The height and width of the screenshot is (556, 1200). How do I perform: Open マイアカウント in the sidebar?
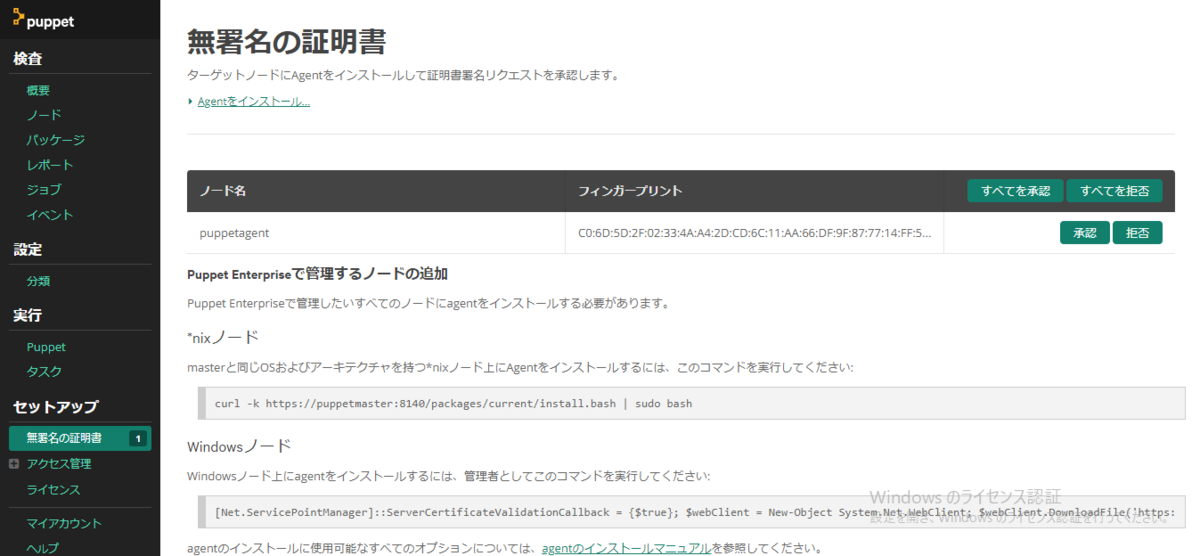point(64,523)
